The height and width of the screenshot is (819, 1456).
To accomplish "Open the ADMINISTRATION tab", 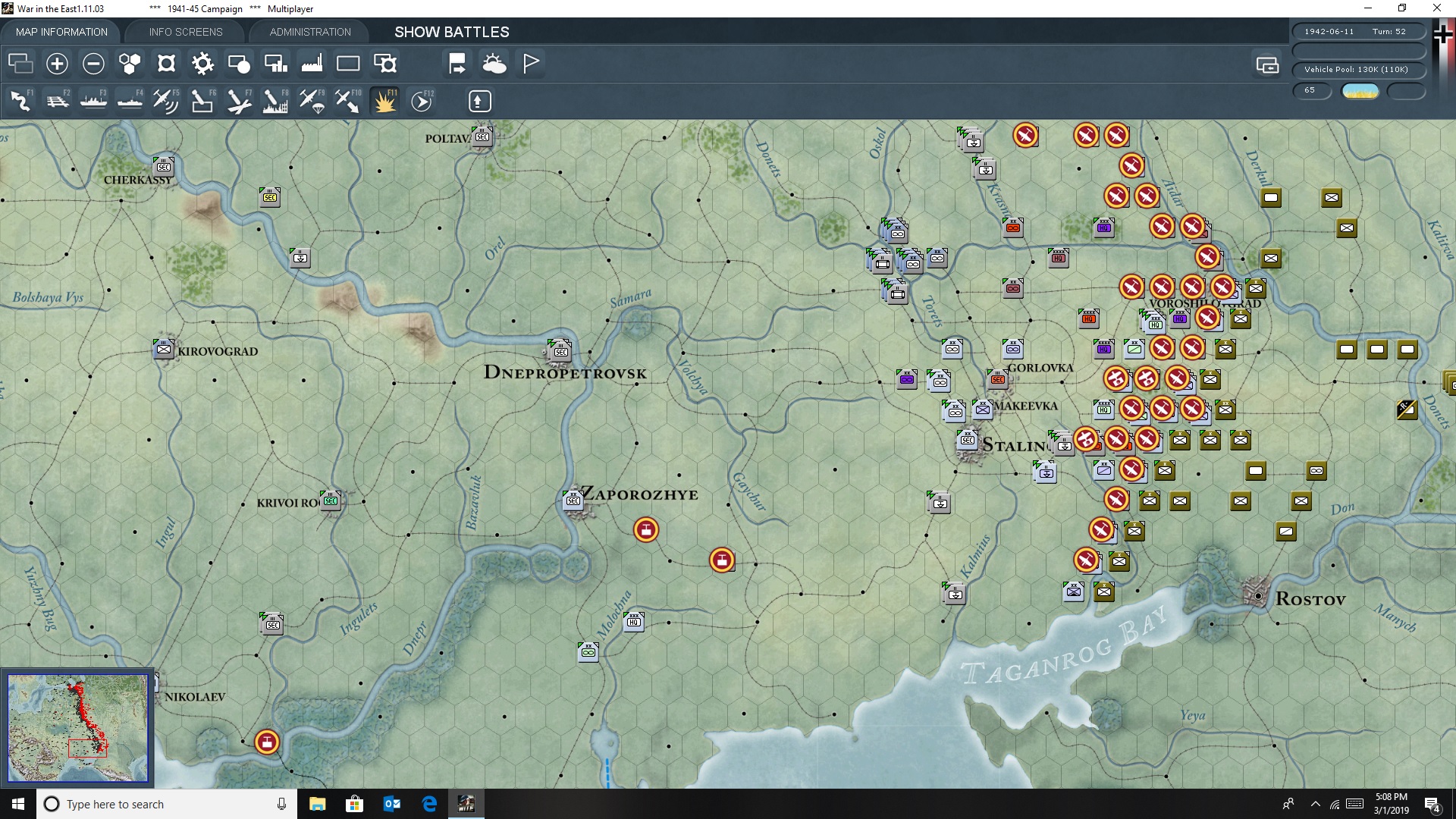I will pos(310,32).
